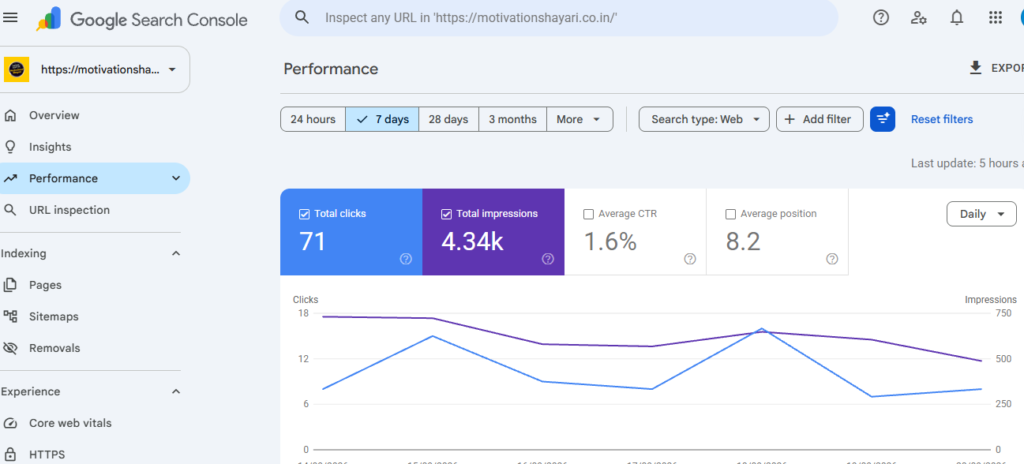1024x464 pixels.
Task: Click the 1.6% average CTR value
Action: pyautogui.click(x=610, y=241)
